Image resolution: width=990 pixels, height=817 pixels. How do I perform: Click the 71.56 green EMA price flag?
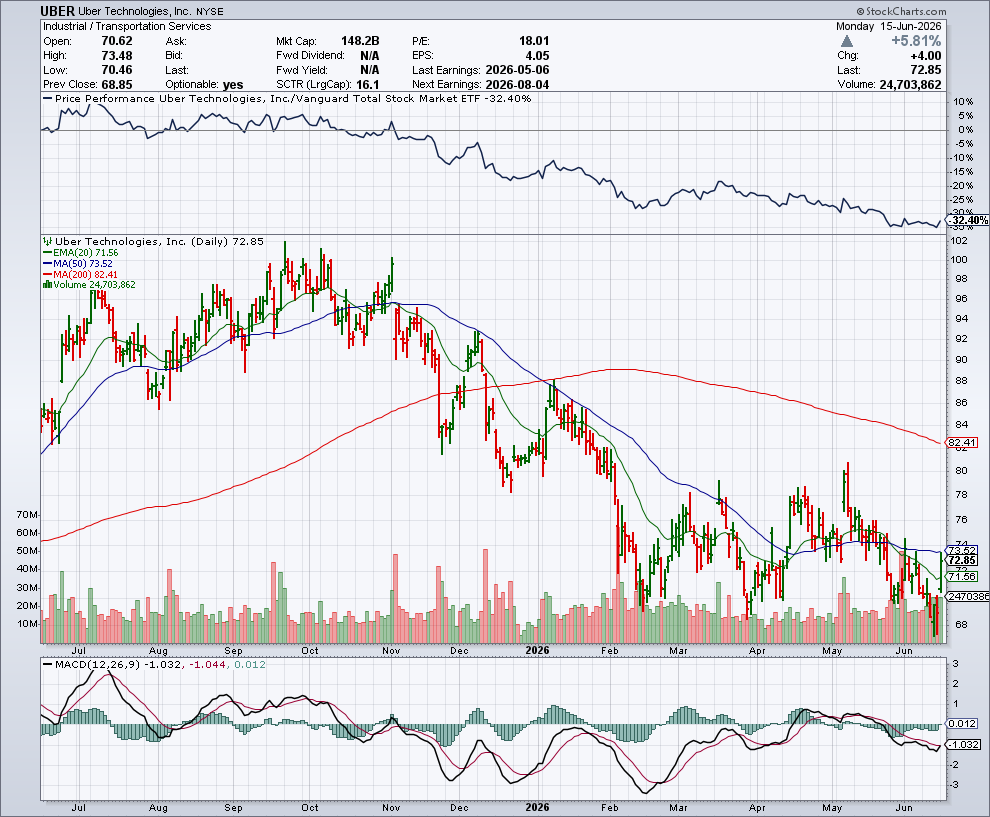[963, 576]
